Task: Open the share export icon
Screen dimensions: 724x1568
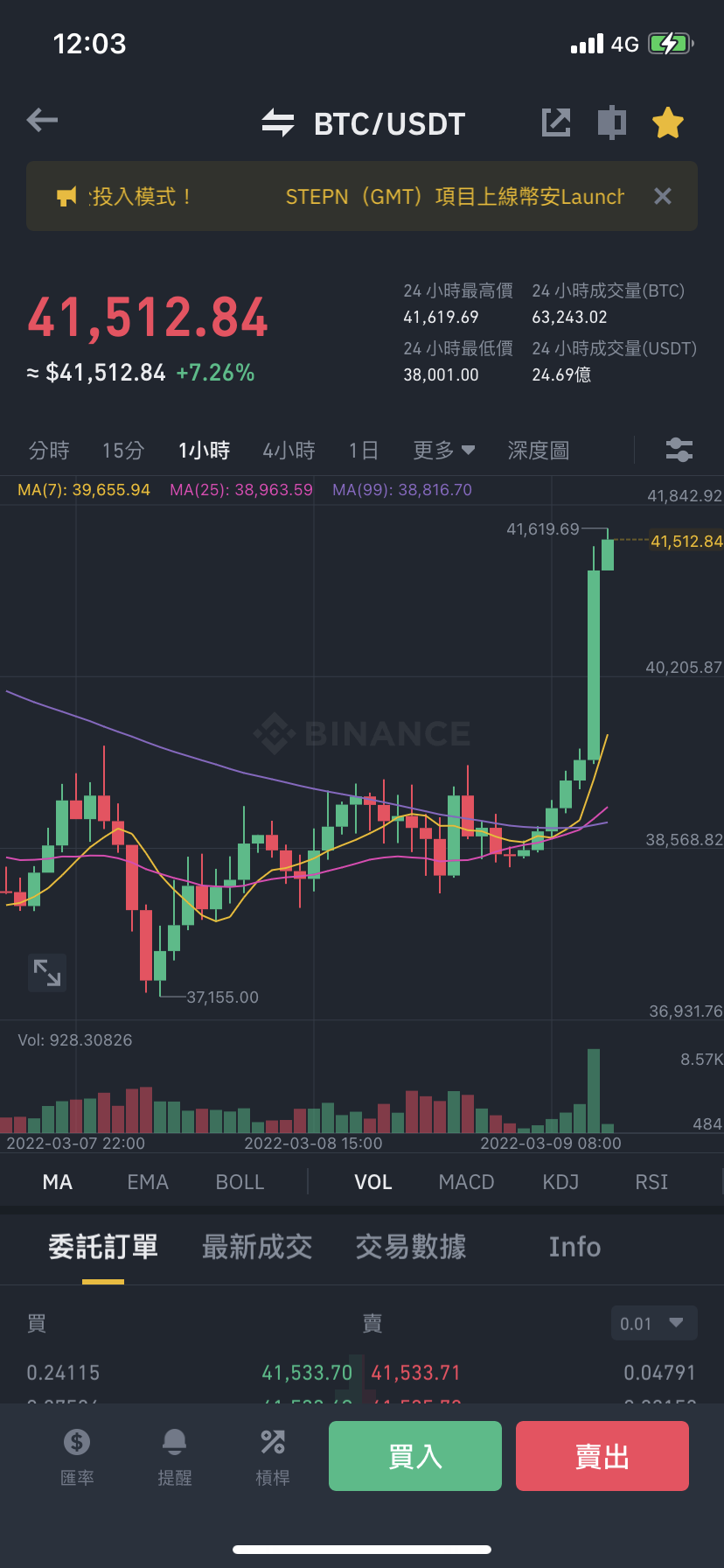Action: [x=556, y=122]
